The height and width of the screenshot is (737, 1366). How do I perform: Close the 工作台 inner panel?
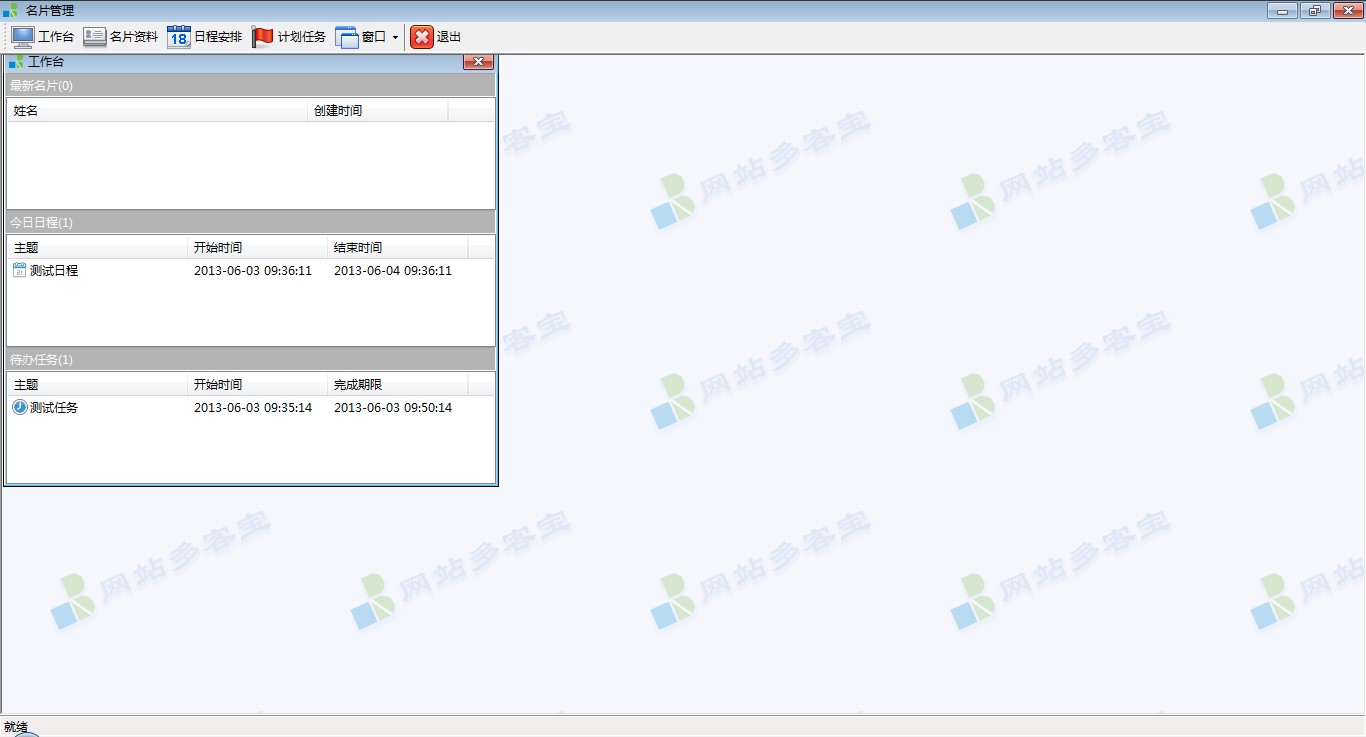tap(478, 62)
